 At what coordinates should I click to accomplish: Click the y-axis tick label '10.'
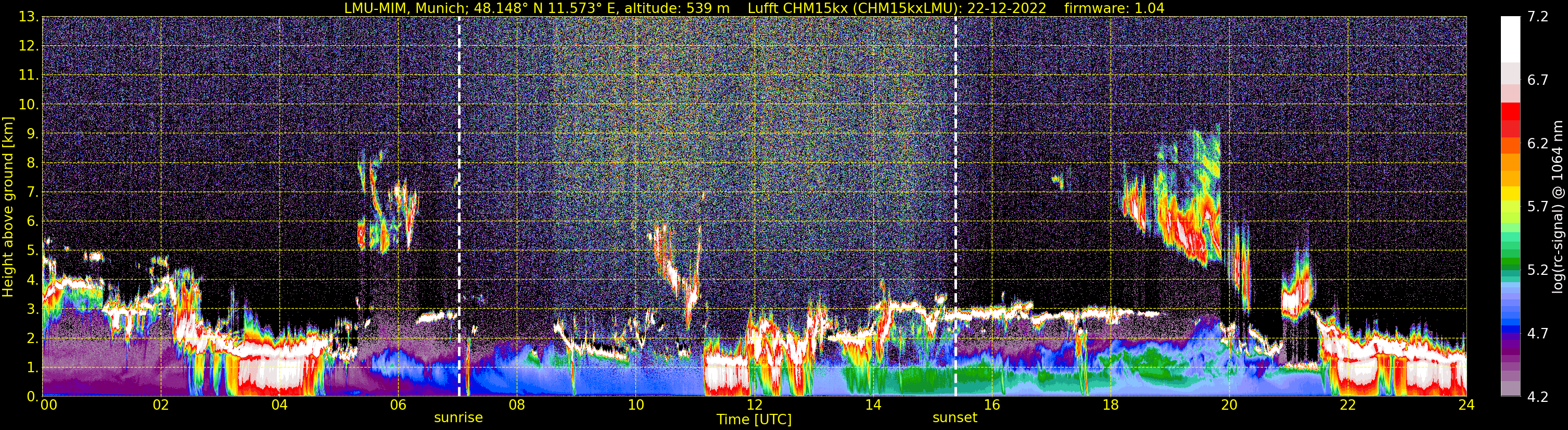[x=29, y=105]
